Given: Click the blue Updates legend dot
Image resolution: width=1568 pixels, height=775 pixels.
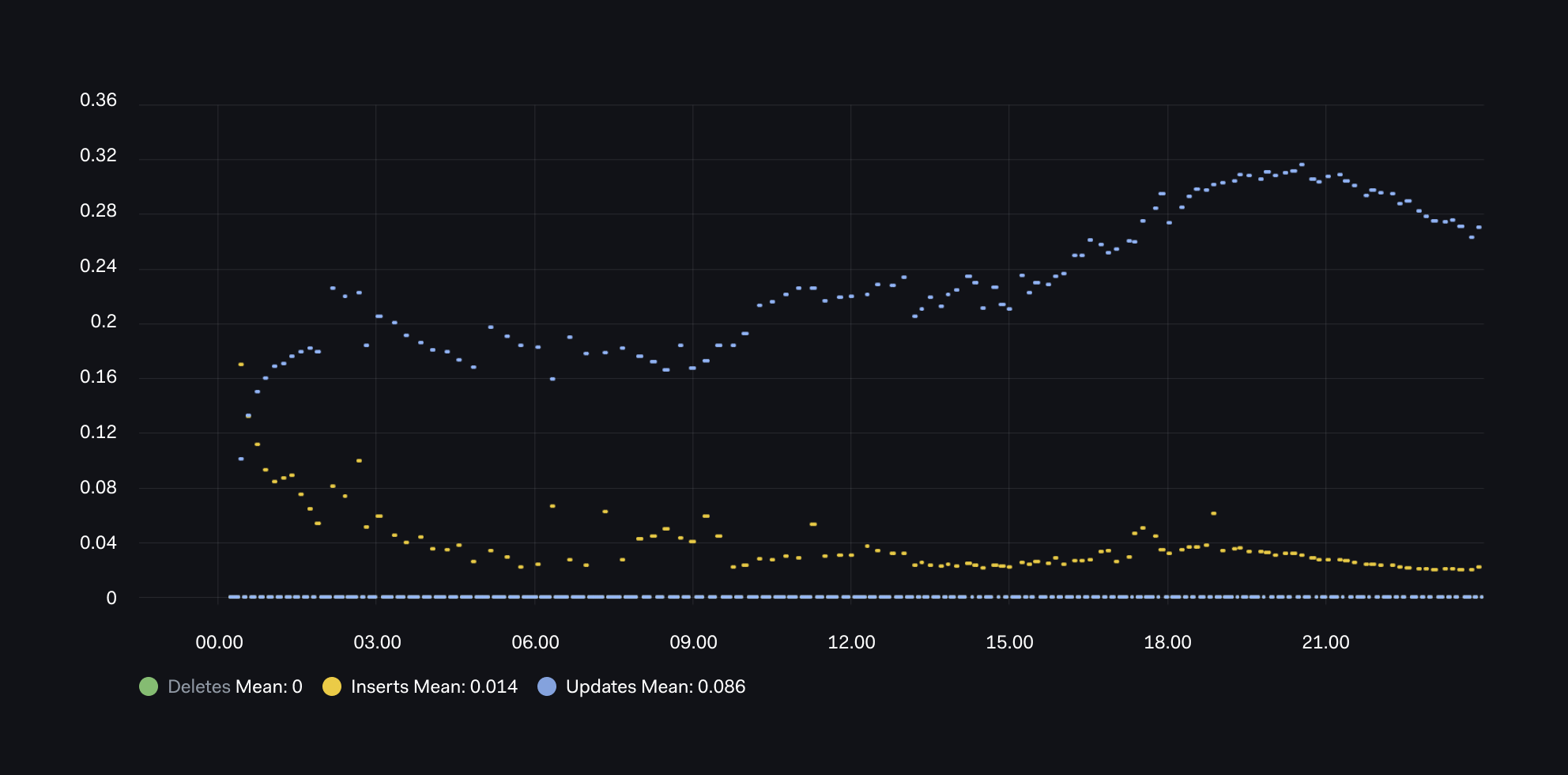Looking at the screenshot, I should click(547, 686).
